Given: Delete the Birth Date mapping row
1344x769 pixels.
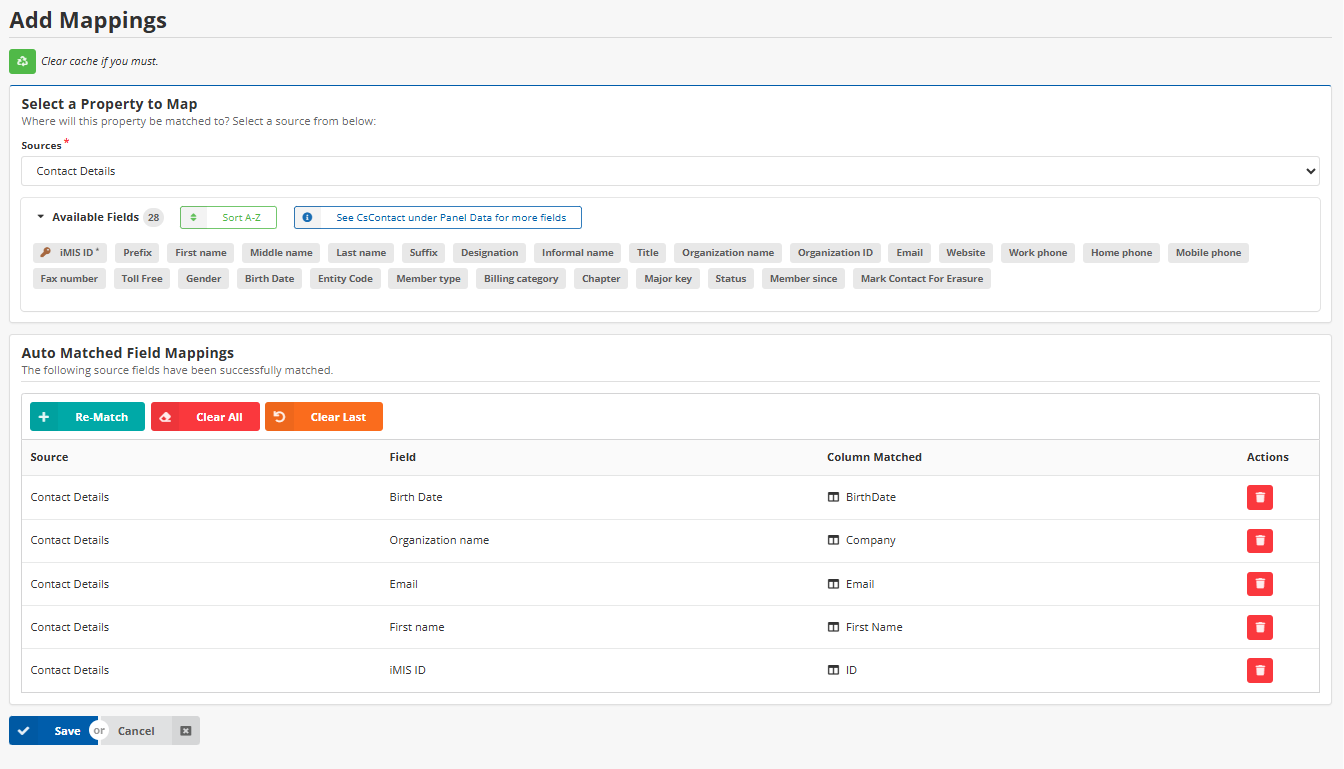Looking at the screenshot, I should (1259, 497).
